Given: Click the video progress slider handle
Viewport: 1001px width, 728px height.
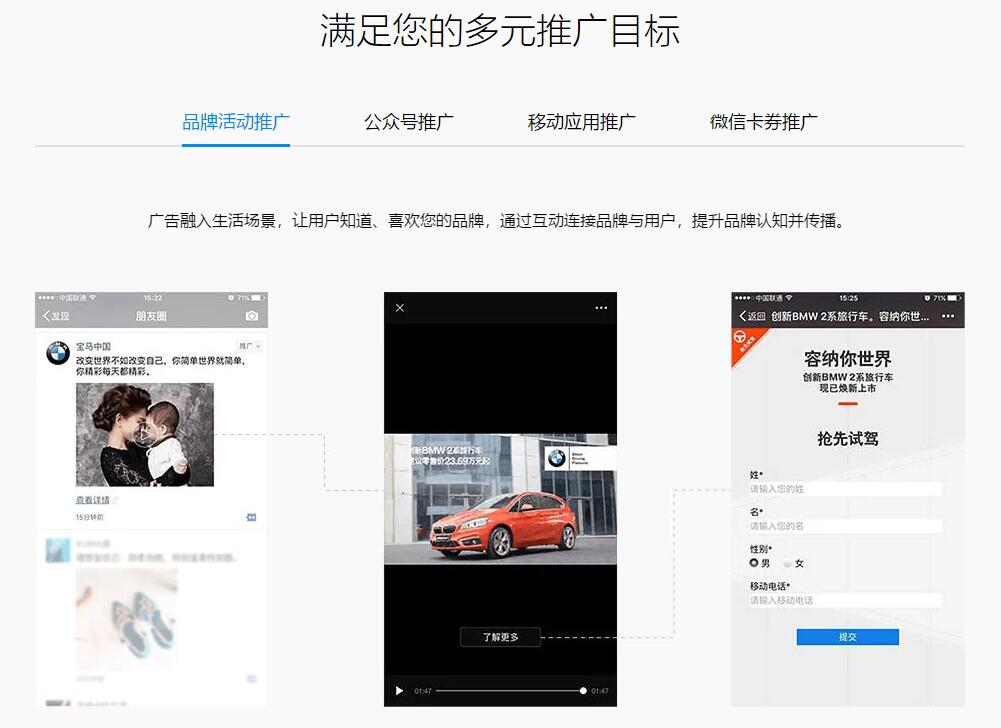Looking at the screenshot, I should pyautogui.click(x=583, y=691).
